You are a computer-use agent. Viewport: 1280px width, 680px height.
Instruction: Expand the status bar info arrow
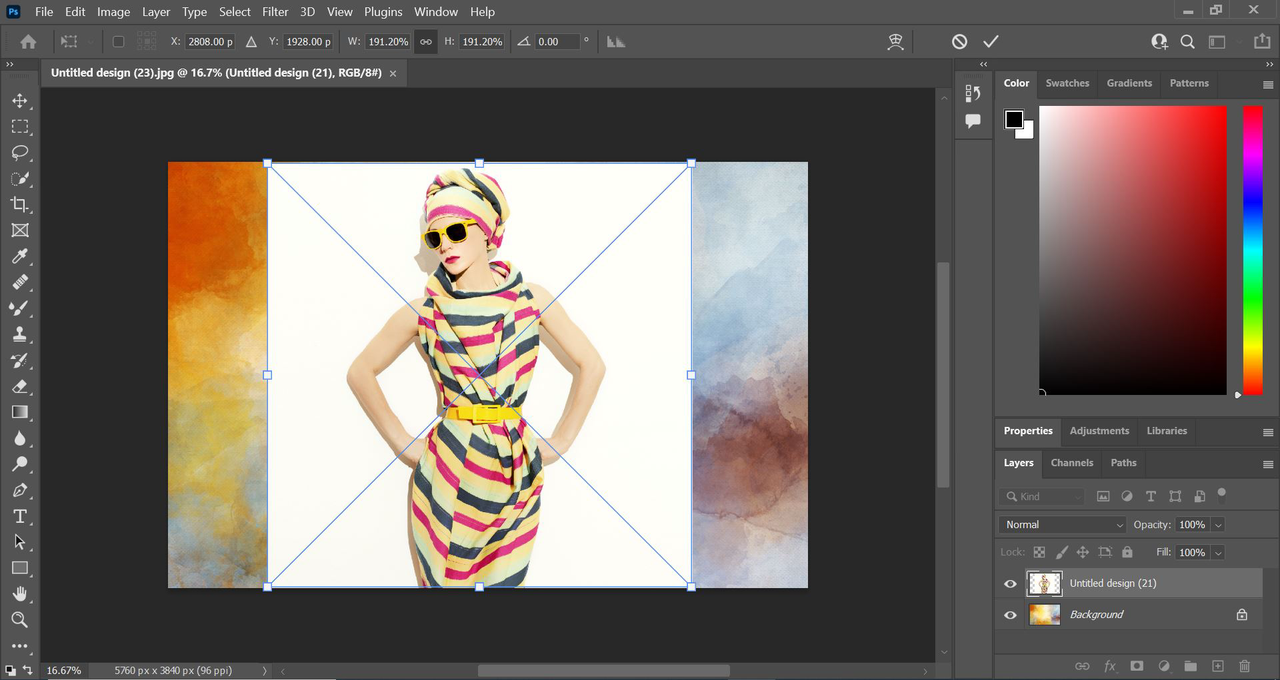265,671
